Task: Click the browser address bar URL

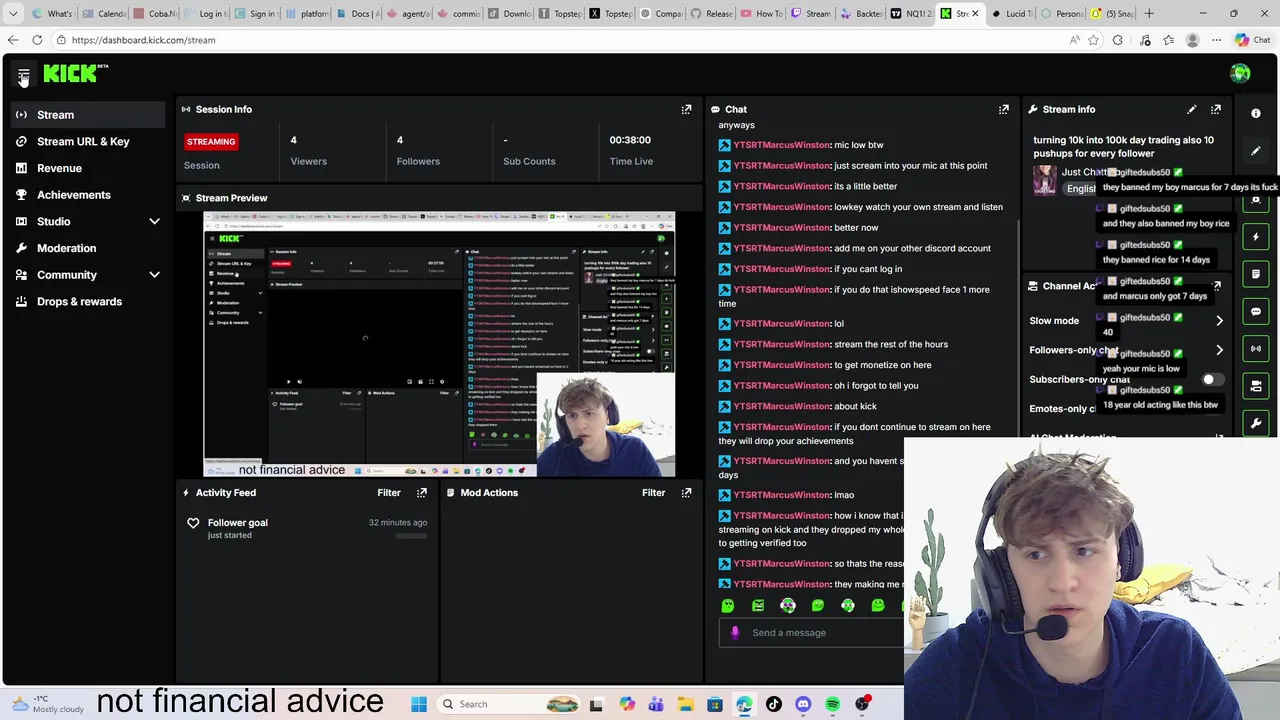Action: pos(143,40)
